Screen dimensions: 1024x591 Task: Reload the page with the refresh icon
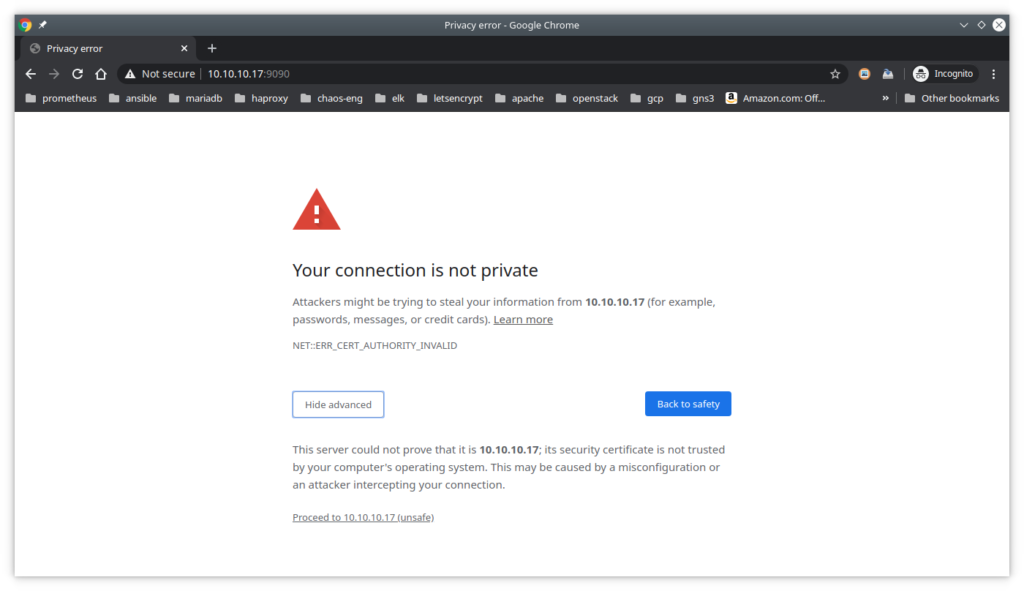pos(77,74)
